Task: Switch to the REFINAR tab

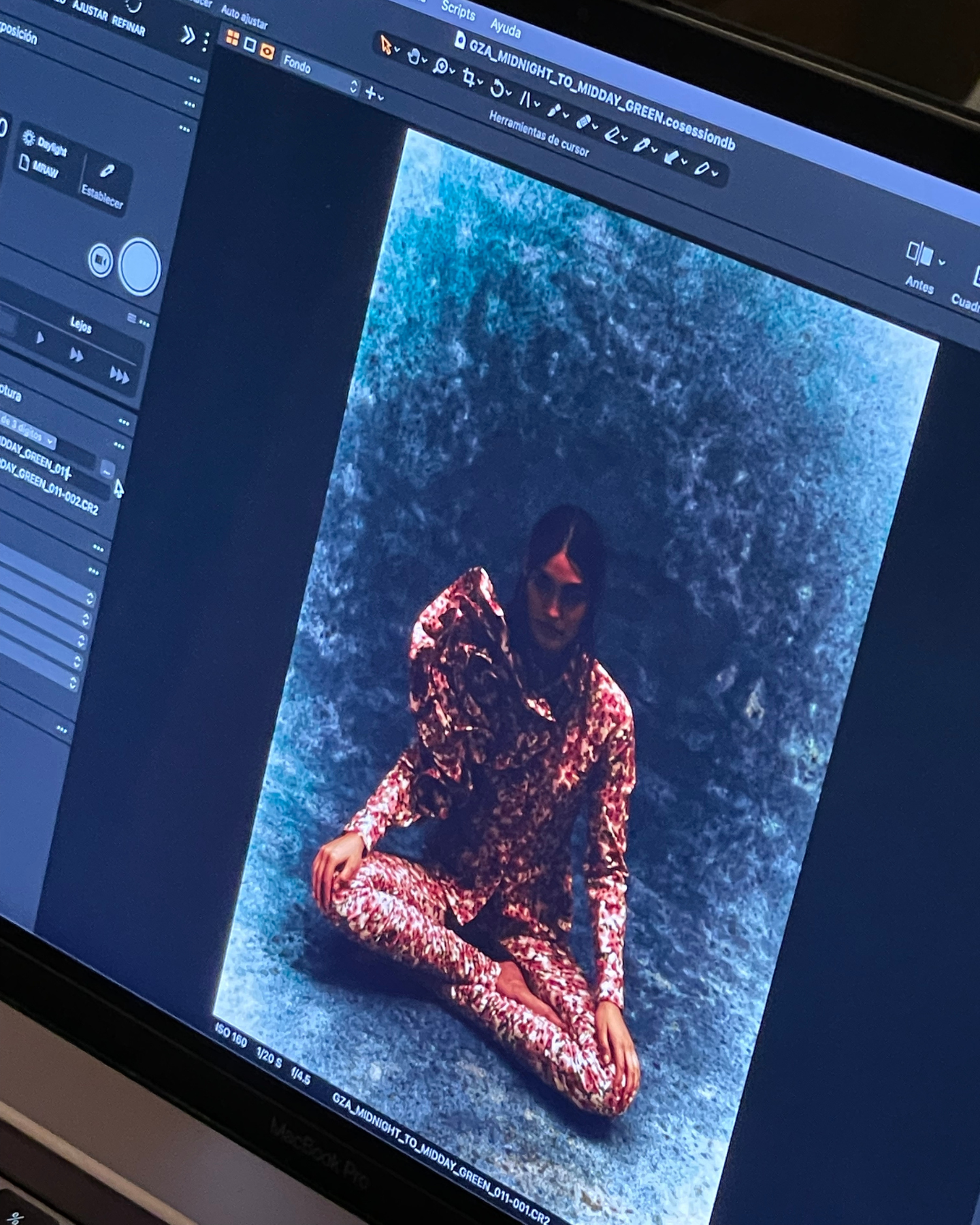Action: [x=128, y=26]
